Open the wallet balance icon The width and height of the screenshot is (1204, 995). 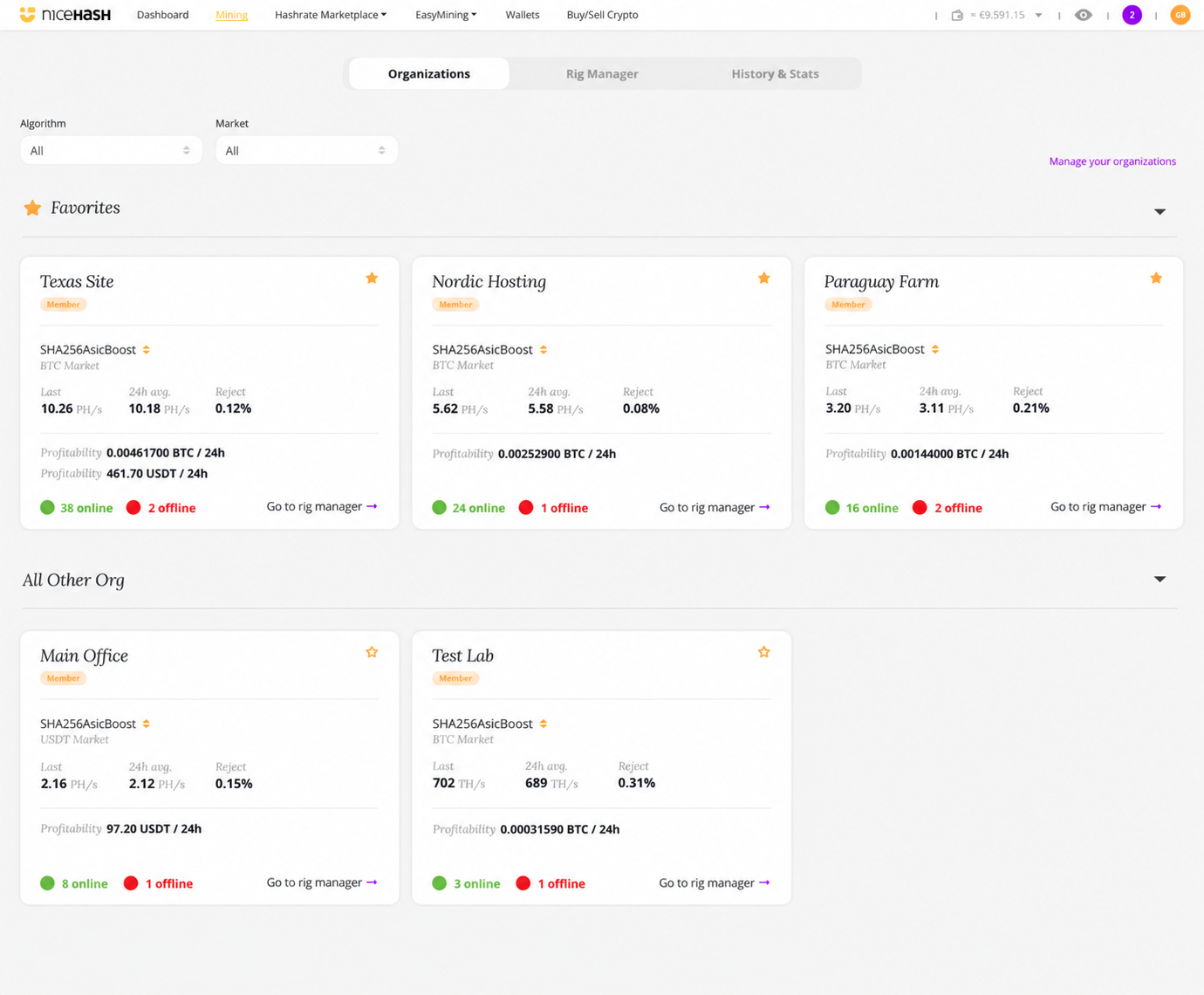(x=957, y=15)
